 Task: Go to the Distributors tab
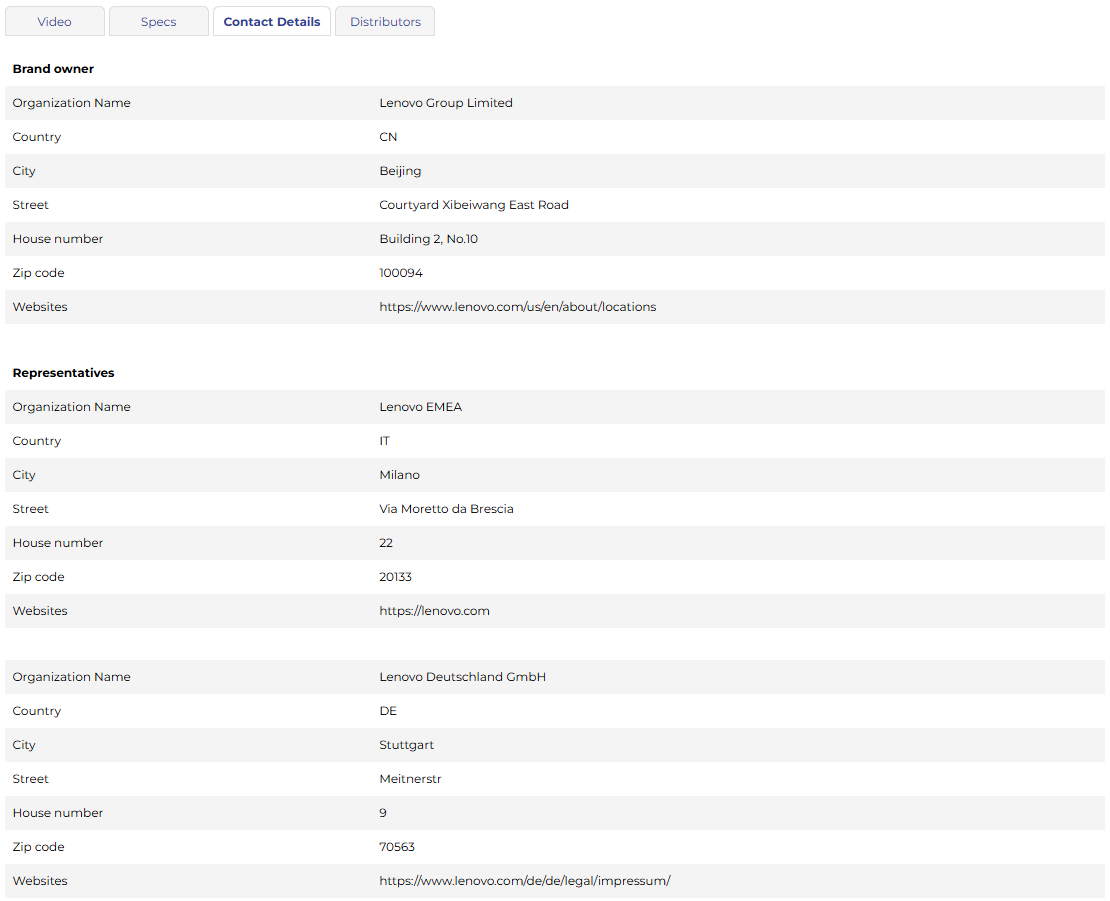(x=385, y=21)
